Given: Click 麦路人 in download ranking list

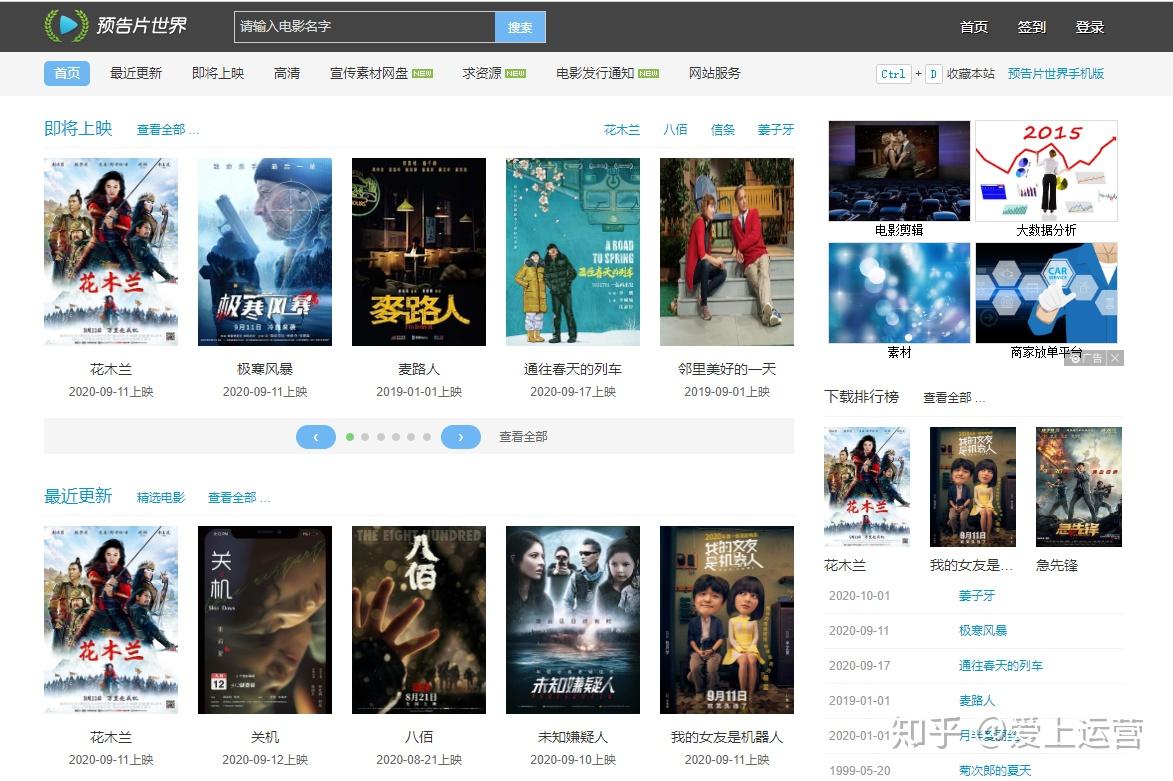Looking at the screenshot, I should click(x=977, y=701).
